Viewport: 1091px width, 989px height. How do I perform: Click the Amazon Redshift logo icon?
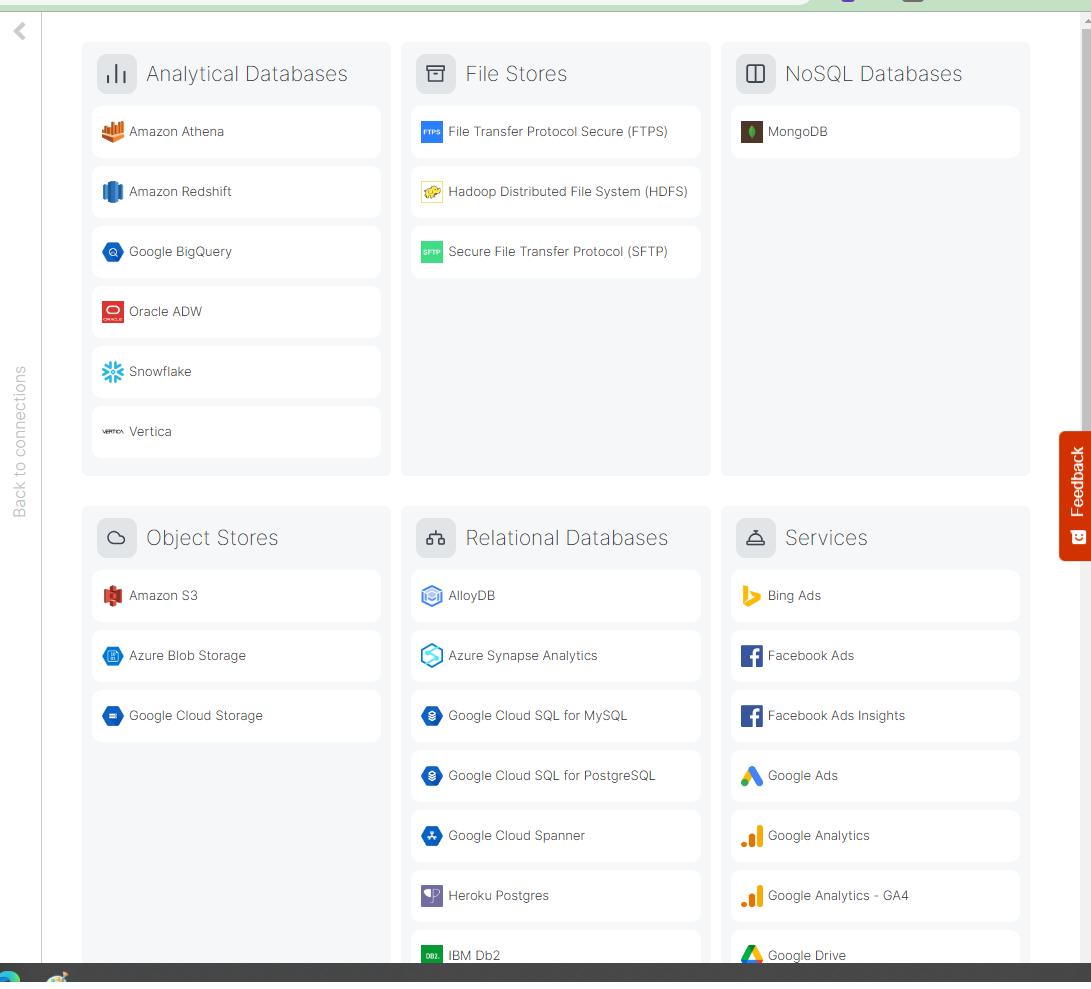click(x=113, y=191)
